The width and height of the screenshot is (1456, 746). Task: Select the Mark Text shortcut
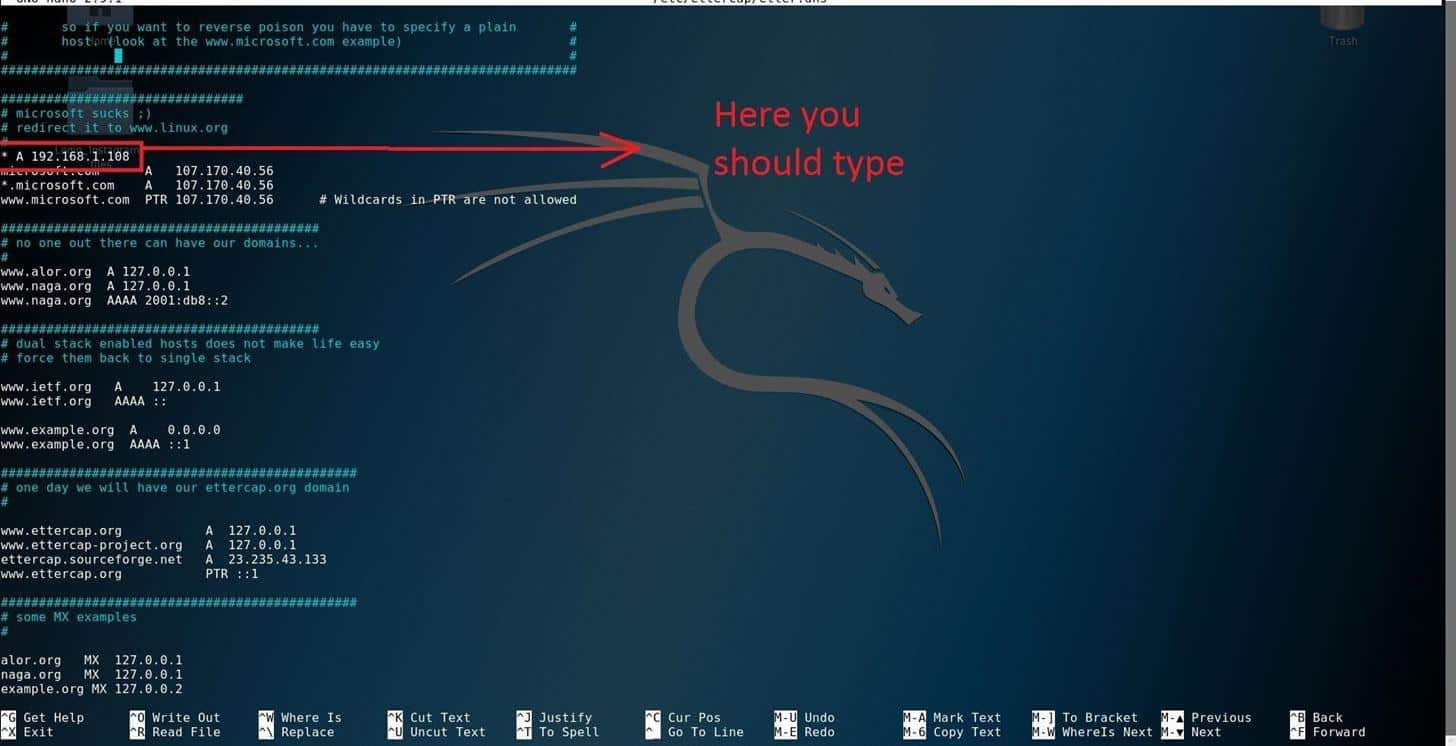click(953, 718)
